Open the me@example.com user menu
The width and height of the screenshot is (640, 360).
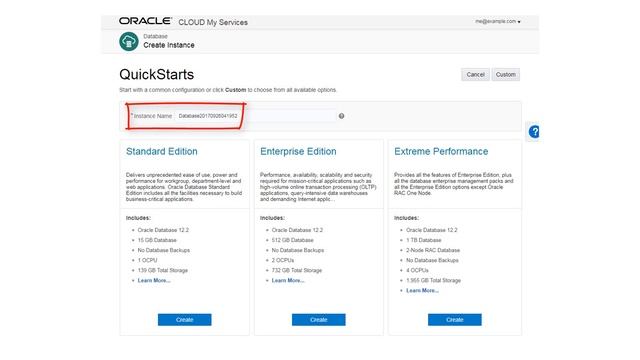pos(498,21)
